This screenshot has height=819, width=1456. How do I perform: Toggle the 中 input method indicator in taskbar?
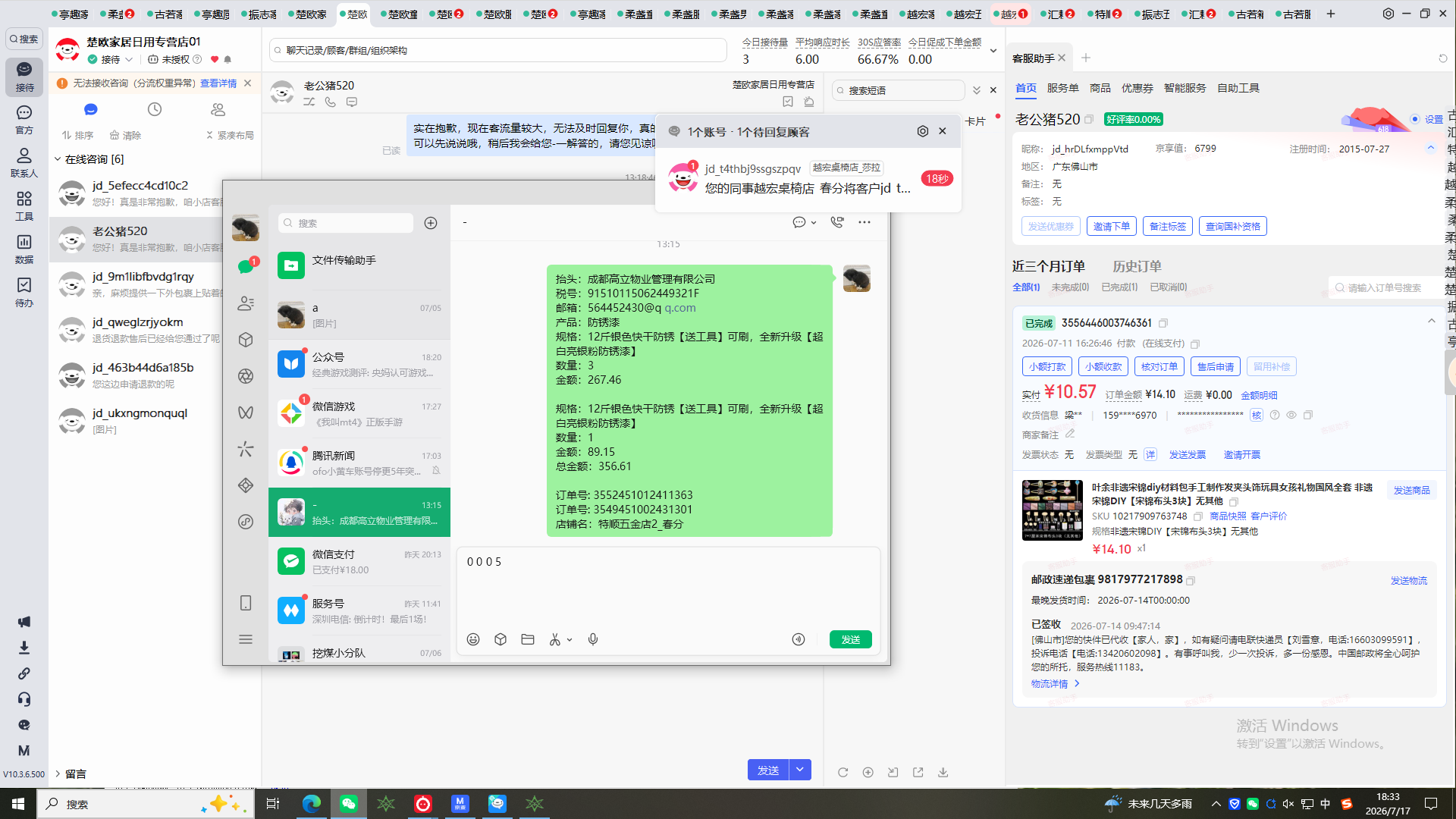tap(1326, 804)
